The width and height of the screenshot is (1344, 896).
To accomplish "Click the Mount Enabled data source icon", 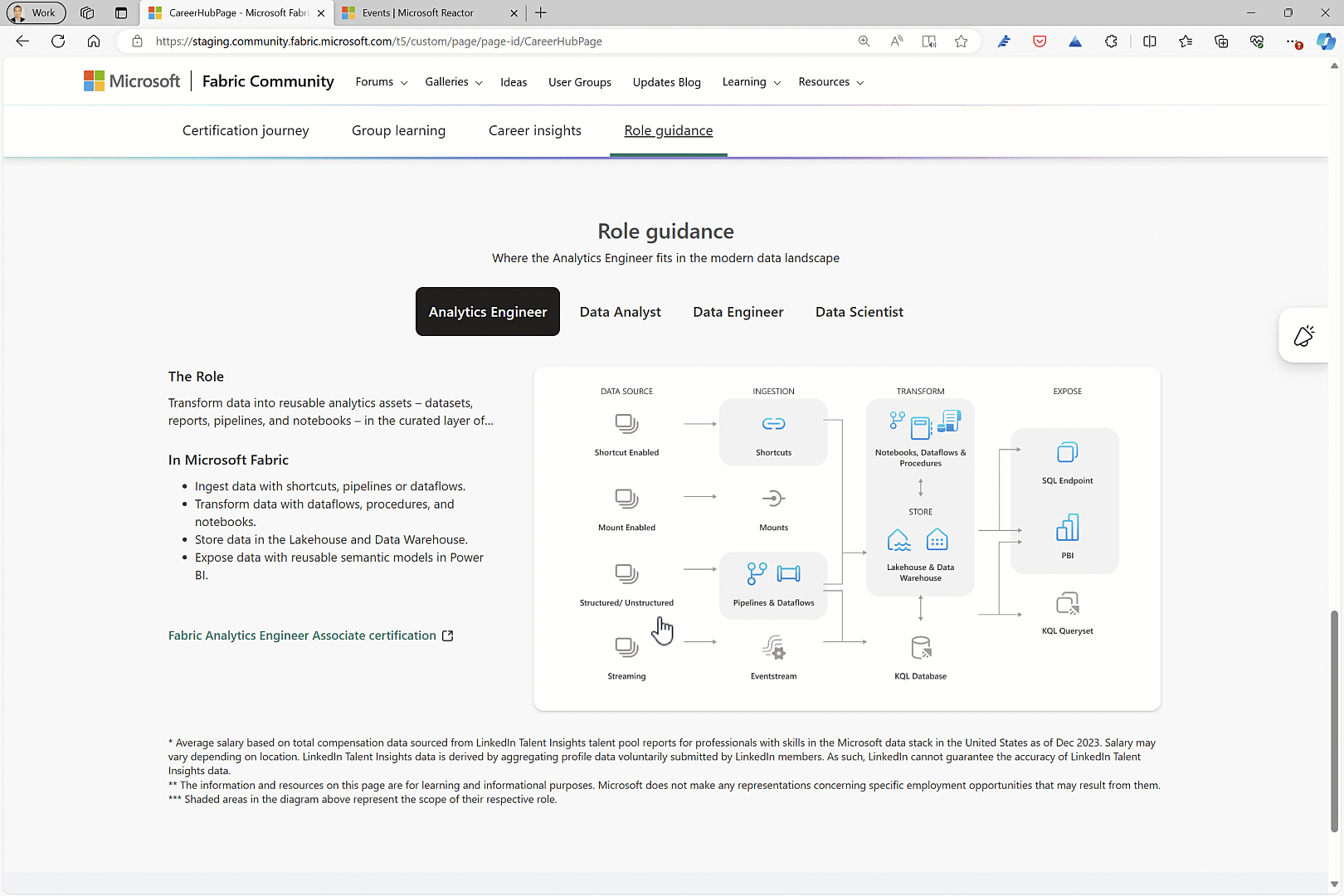I will pyautogui.click(x=626, y=499).
